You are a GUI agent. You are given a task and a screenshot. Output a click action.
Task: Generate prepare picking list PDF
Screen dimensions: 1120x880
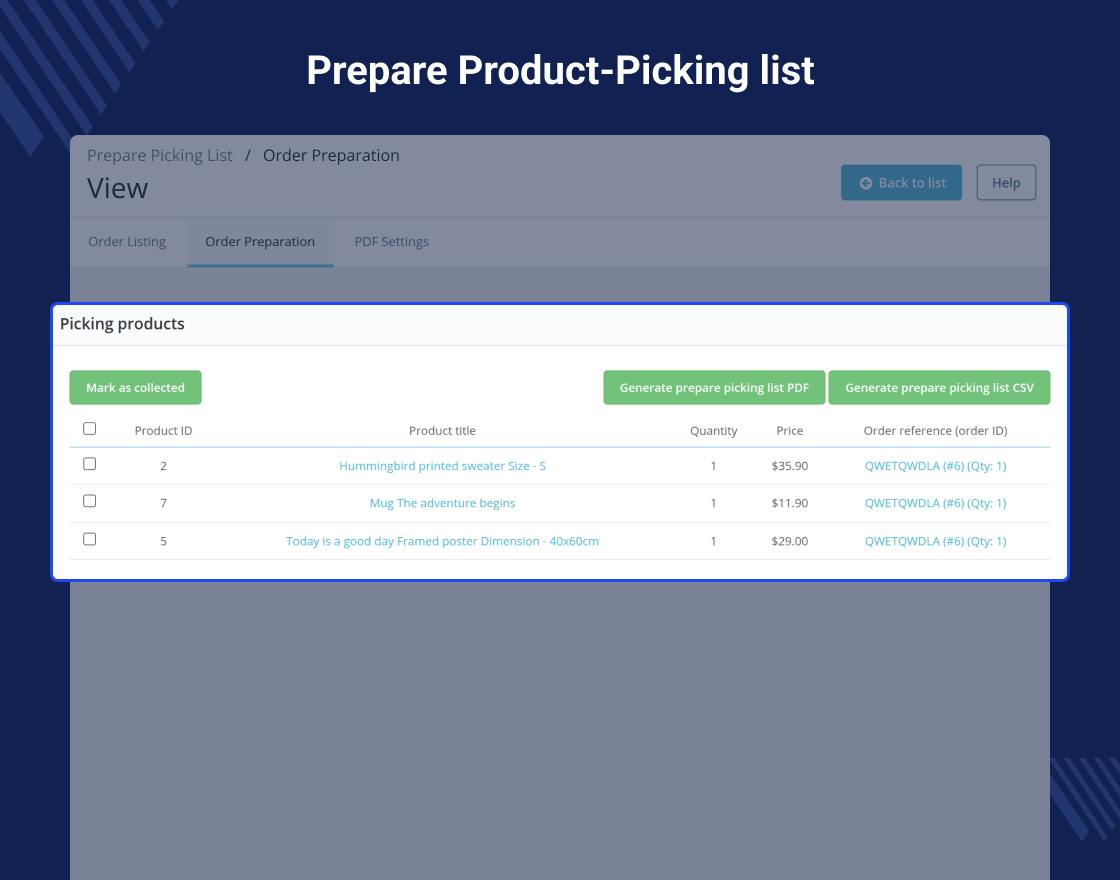point(714,387)
